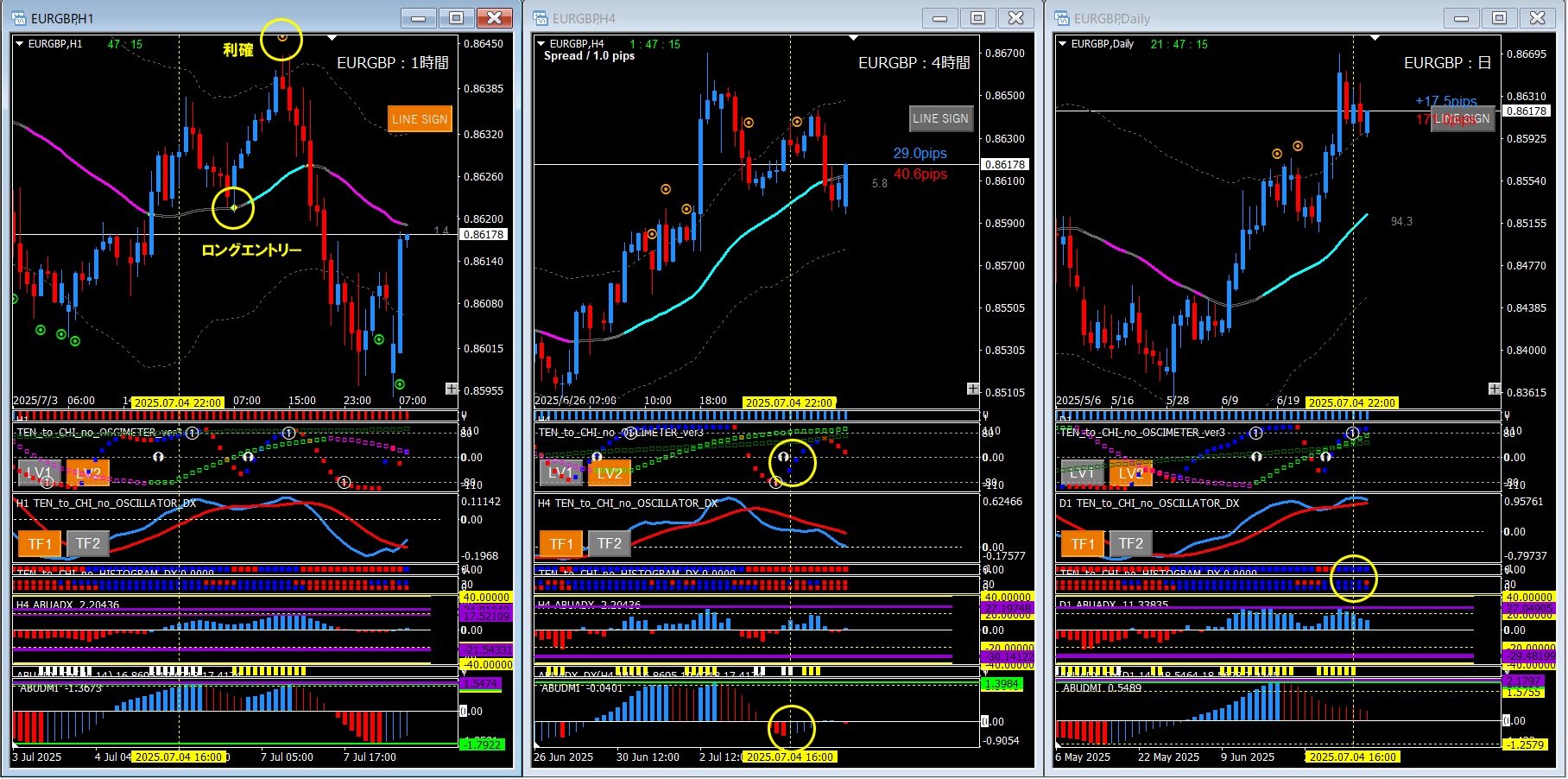The width and height of the screenshot is (1568, 779).
Task: Expand the EURGBP,H1 one-click trading arrow
Action: [20, 44]
